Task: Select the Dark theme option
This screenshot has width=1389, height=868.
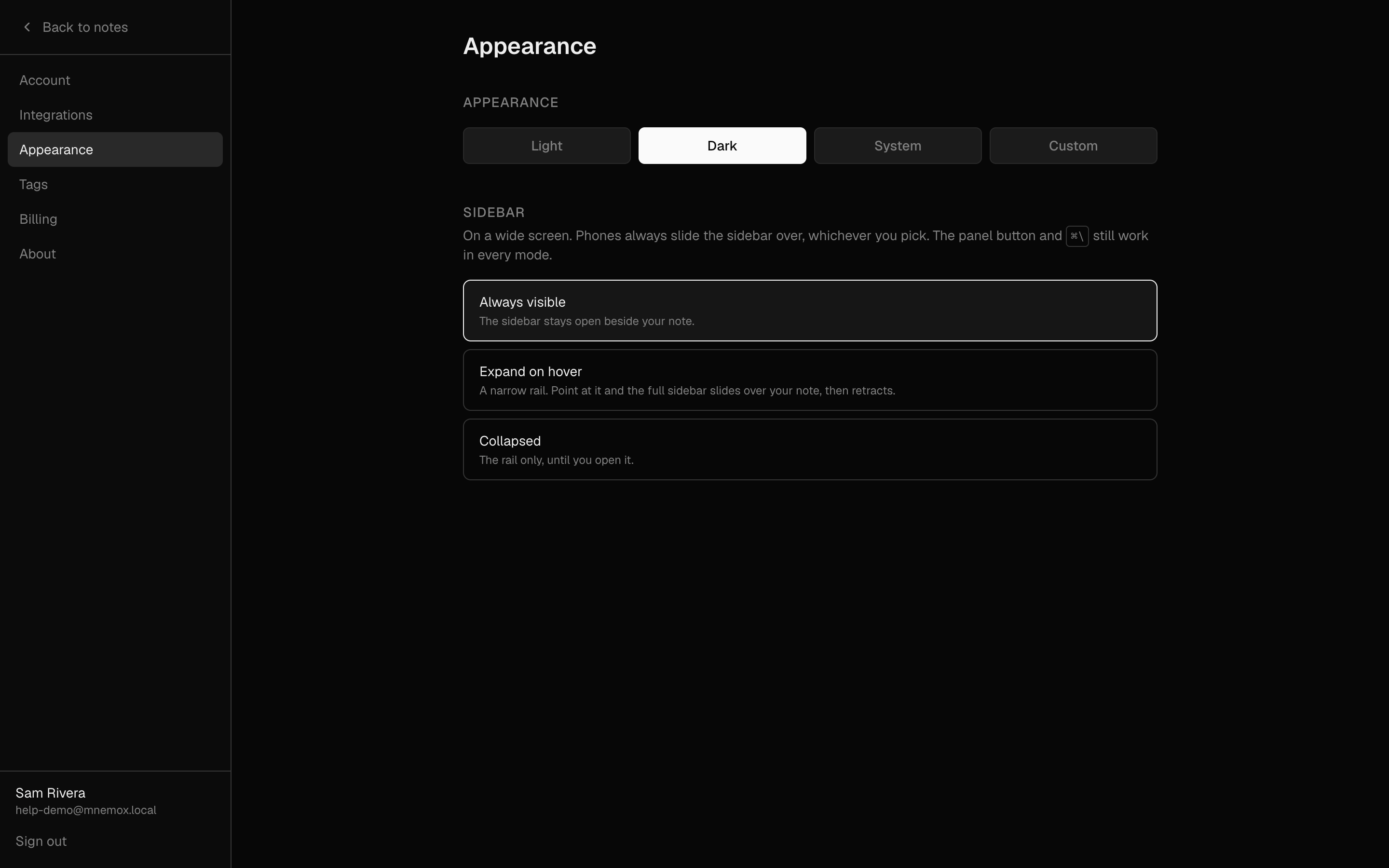Action: (x=722, y=146)
